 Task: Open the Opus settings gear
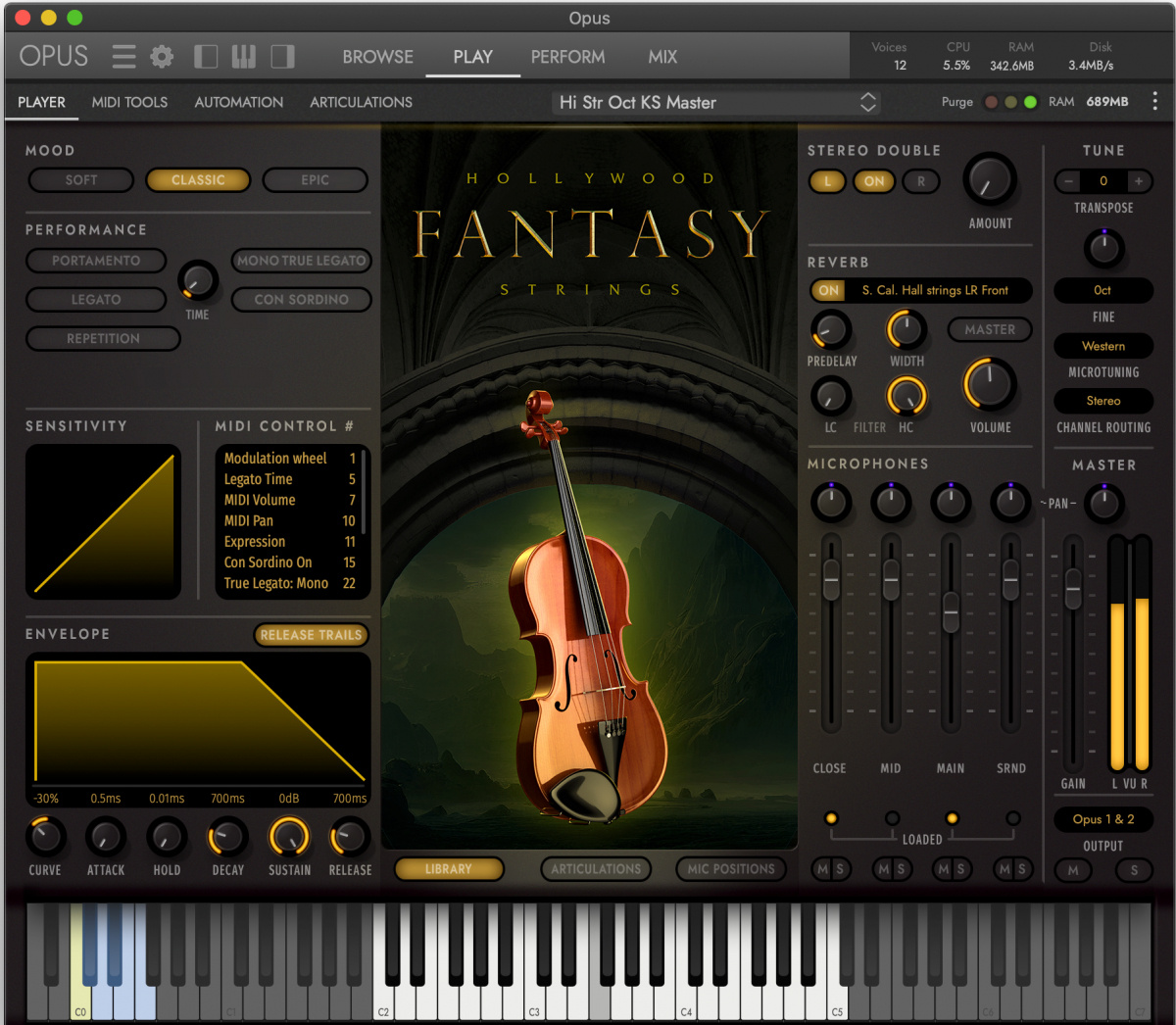pos(161,56)
